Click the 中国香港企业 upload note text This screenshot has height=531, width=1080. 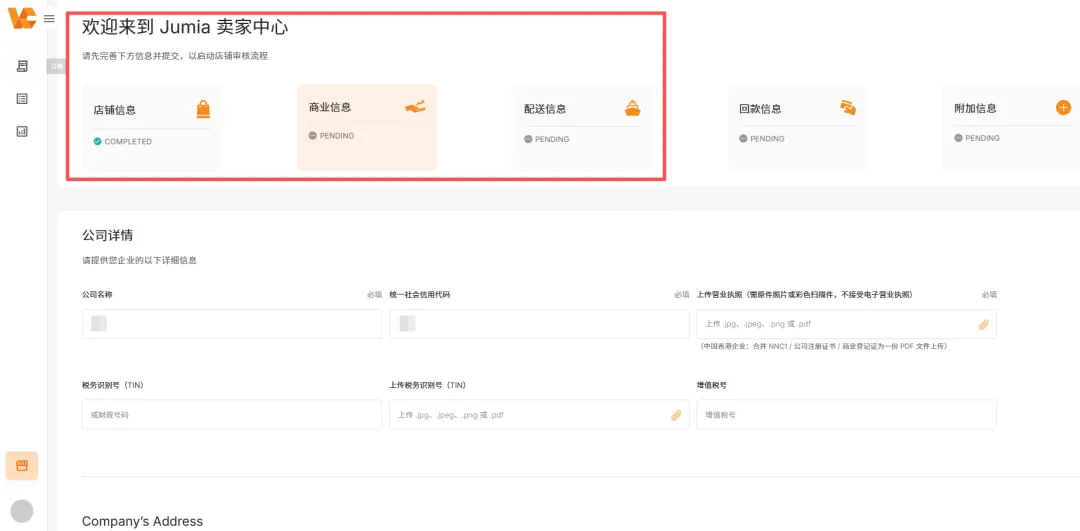(822, 346)
